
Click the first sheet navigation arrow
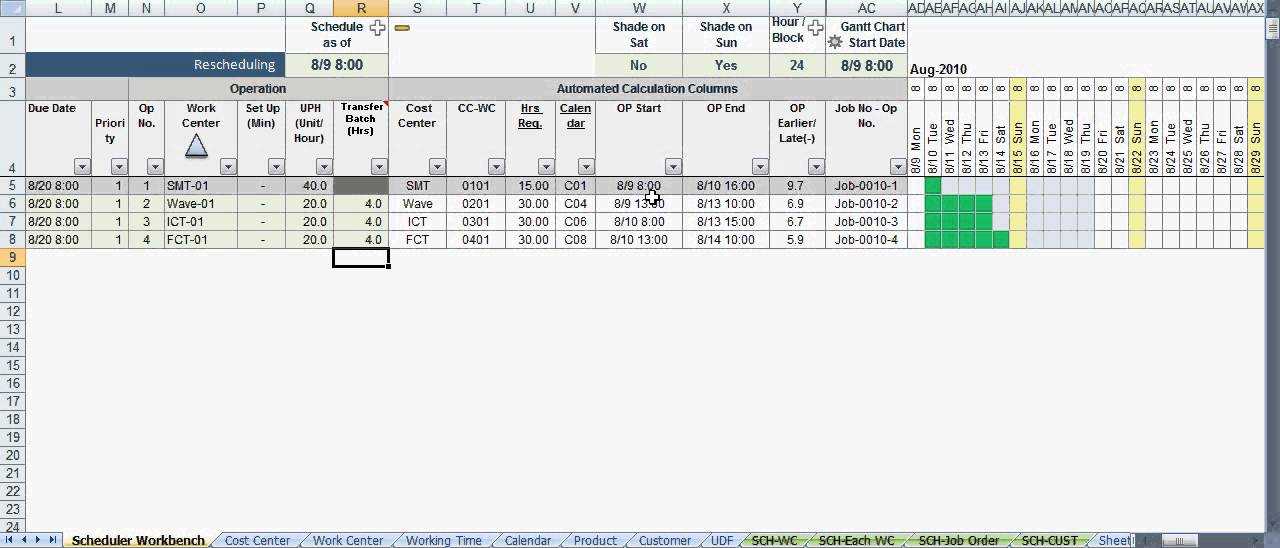point(11,540)
